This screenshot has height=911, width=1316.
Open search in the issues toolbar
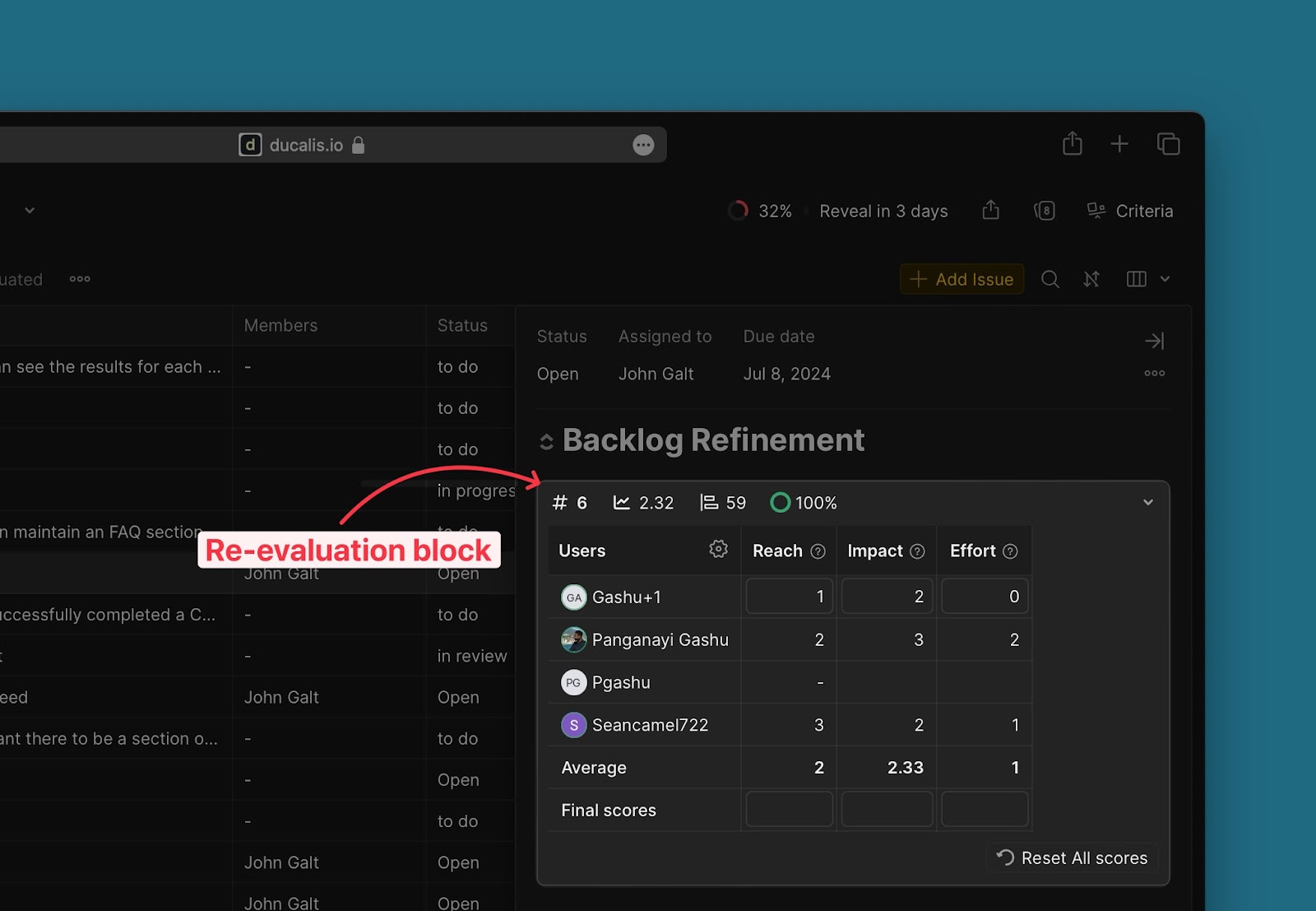point(1050,279)
